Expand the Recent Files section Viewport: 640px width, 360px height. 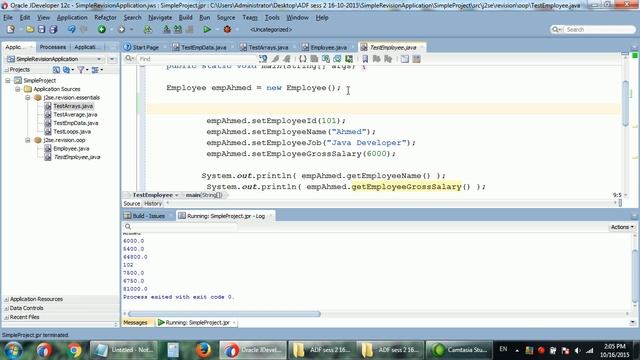[7, 317]
